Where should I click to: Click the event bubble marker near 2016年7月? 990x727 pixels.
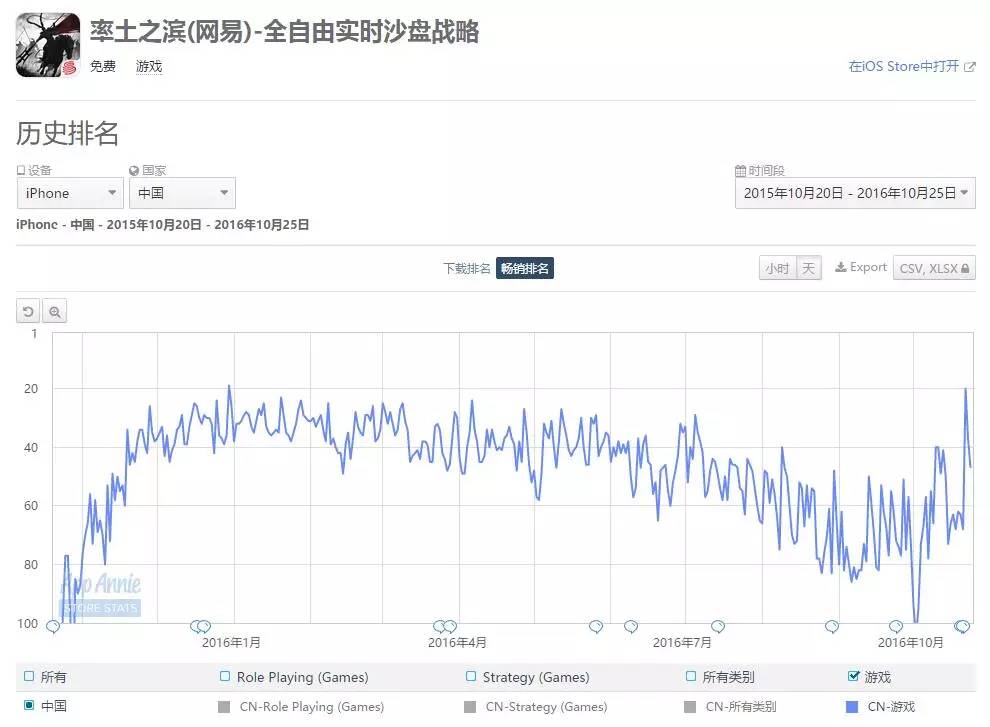(x=718, y=626)
